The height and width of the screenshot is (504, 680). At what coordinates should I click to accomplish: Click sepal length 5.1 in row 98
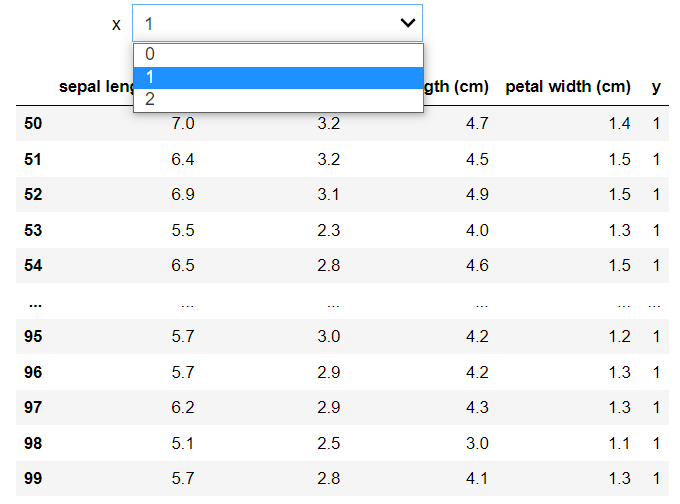pos(183,443)
